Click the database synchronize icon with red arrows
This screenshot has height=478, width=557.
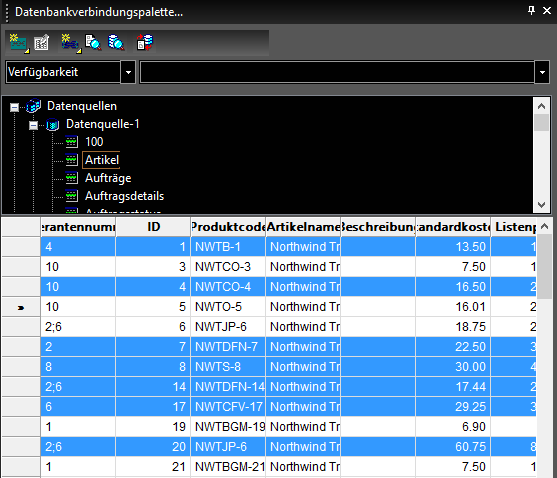145,42
